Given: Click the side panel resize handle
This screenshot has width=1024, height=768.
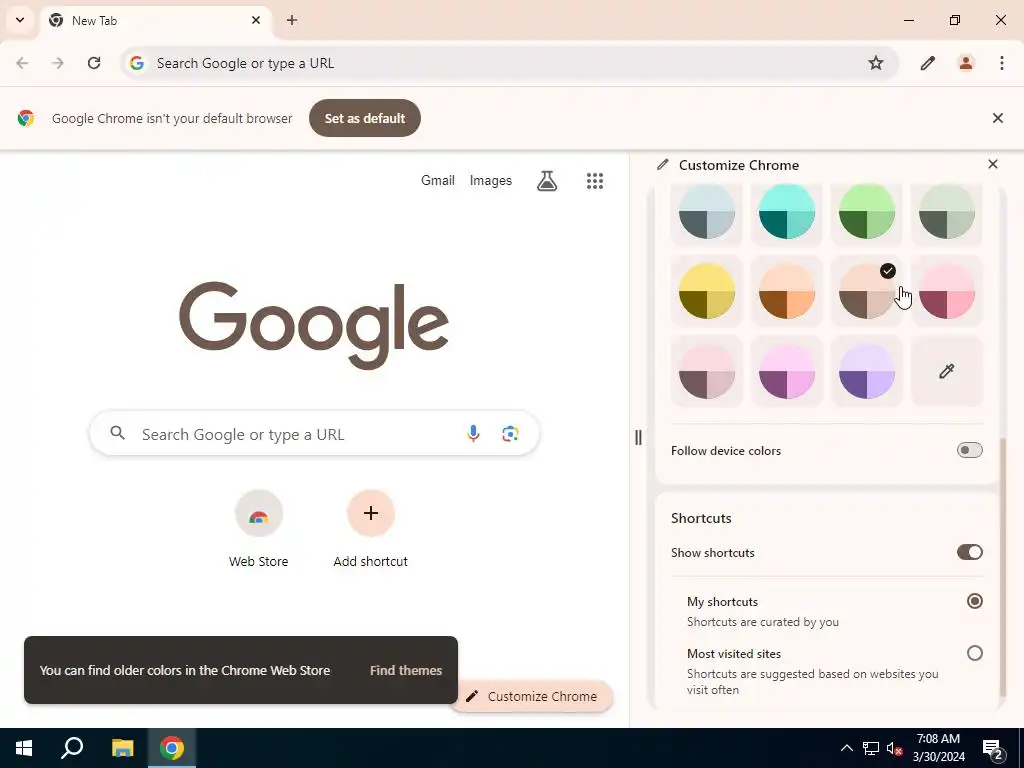Looking at the screenshot, I should (638, 437).
